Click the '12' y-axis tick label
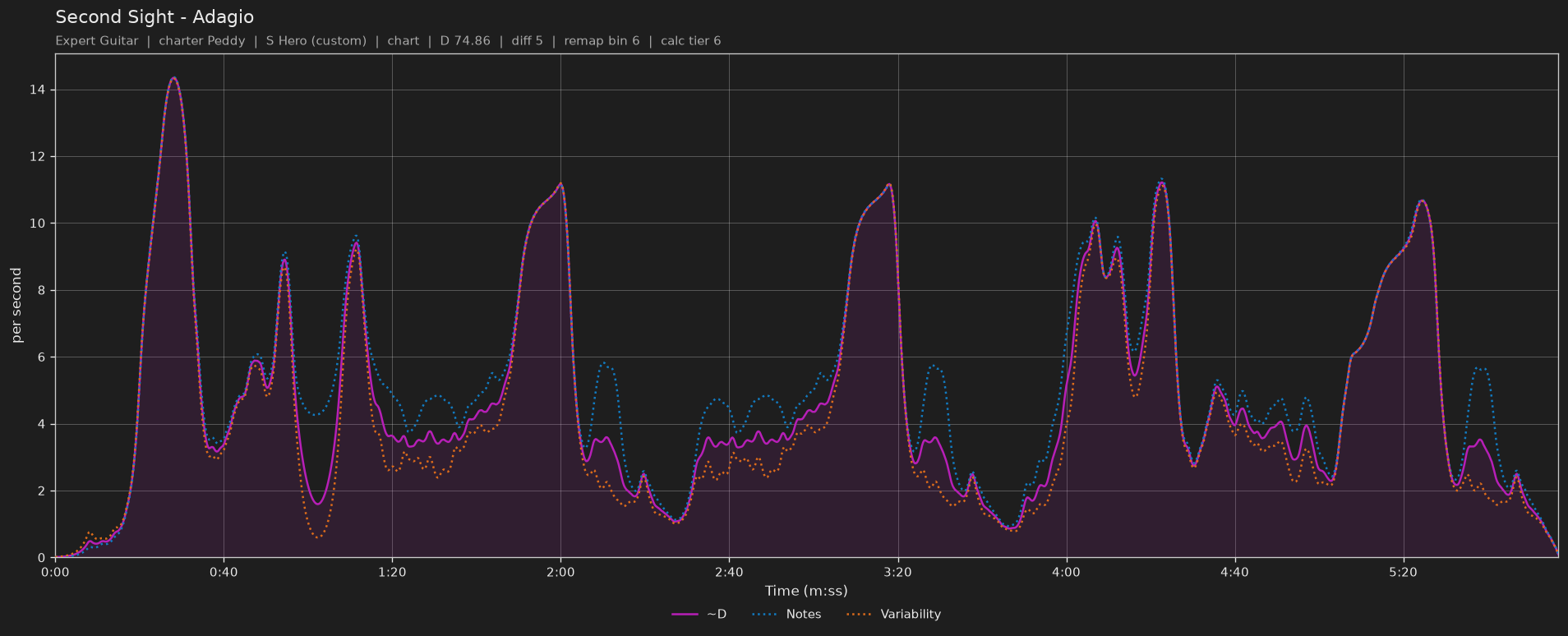The width and height of the screenshot is (1568, 636). click(38, 156)
